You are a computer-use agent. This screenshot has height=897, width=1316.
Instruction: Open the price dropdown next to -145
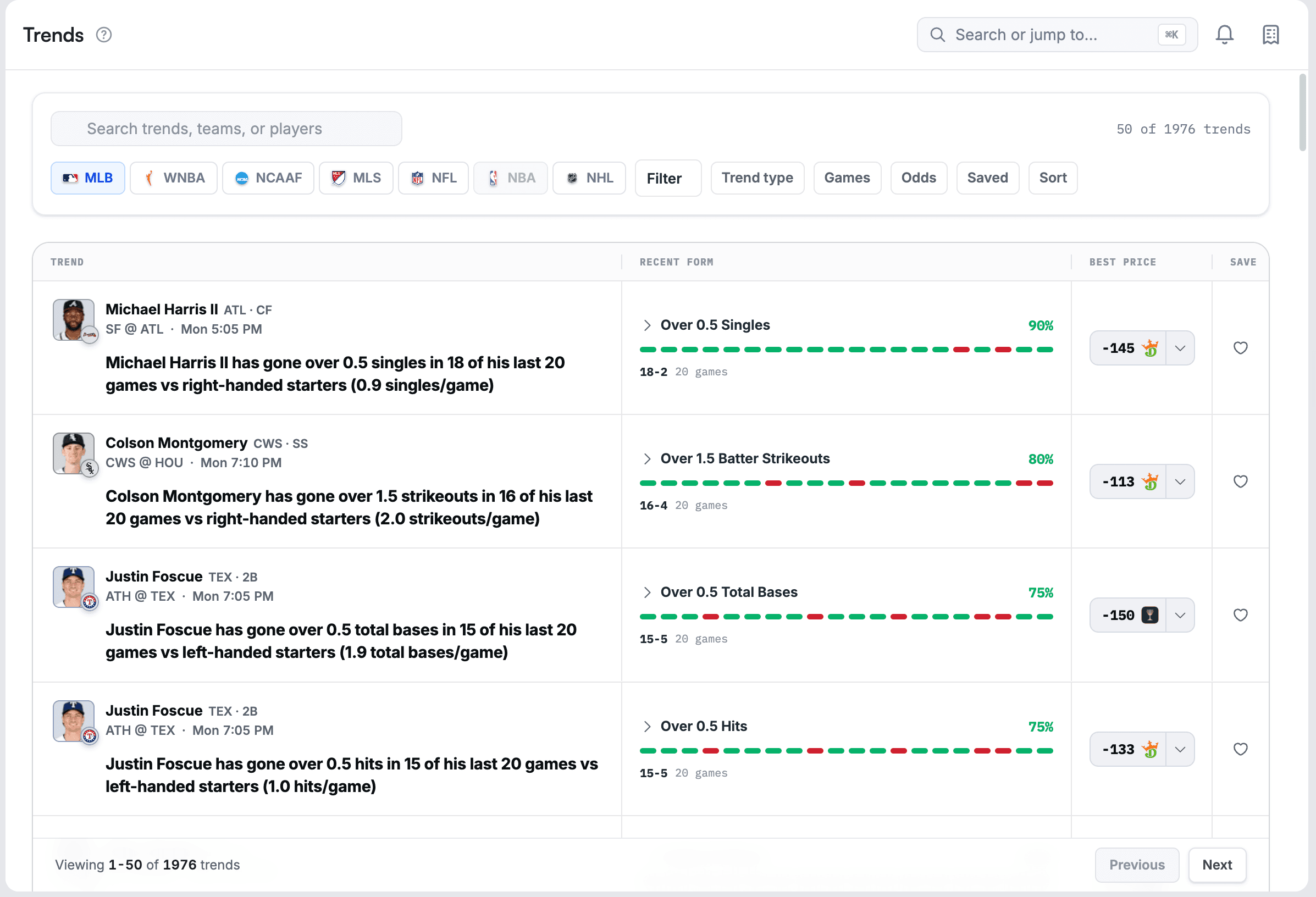click(1180, 348)
